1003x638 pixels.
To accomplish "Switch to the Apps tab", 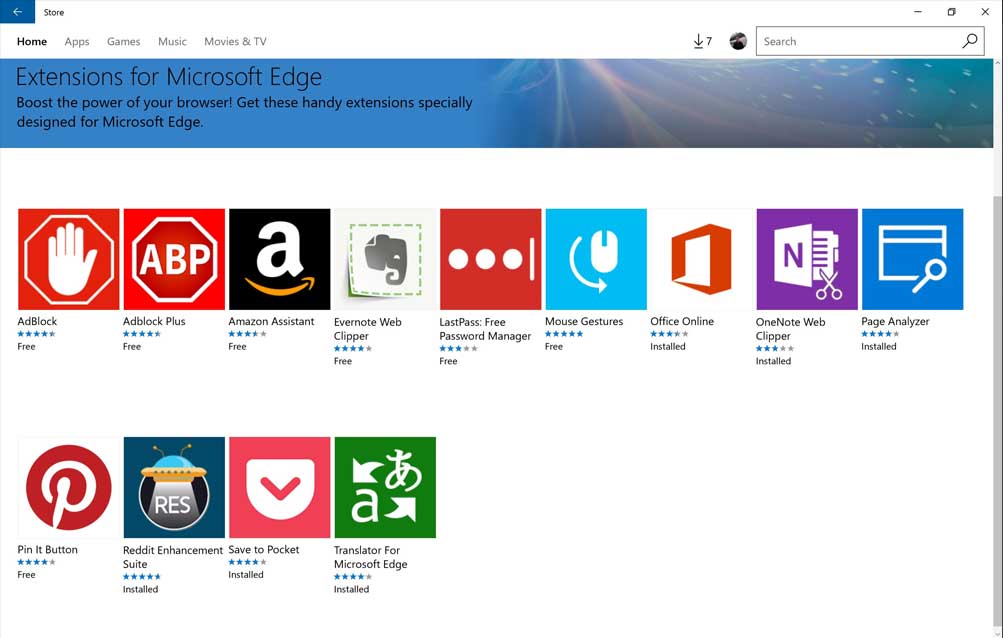I will pyautogui.click(x=77, y=42).
